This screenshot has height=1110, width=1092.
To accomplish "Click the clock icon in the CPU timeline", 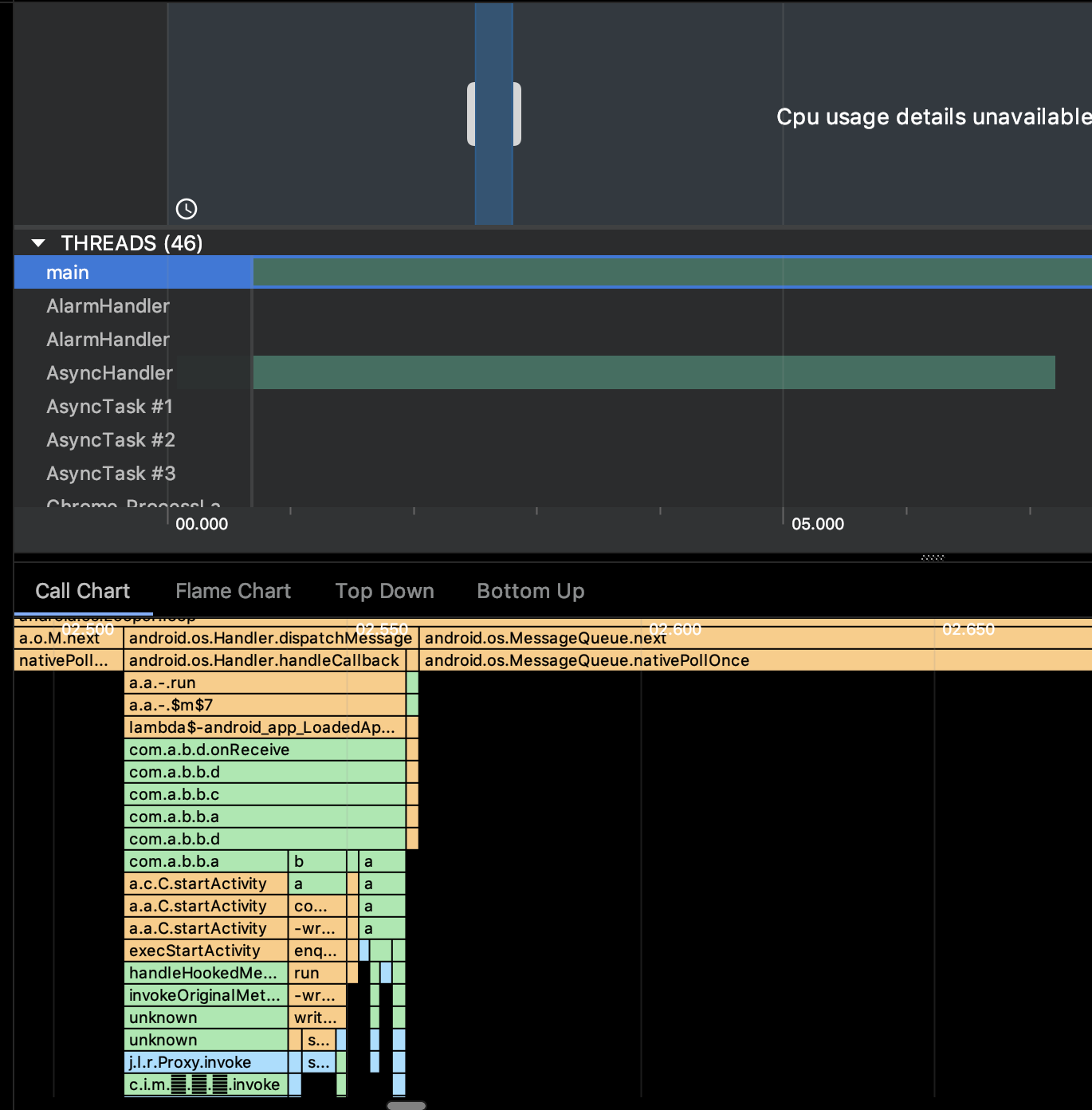I will [x=187, y=209].
